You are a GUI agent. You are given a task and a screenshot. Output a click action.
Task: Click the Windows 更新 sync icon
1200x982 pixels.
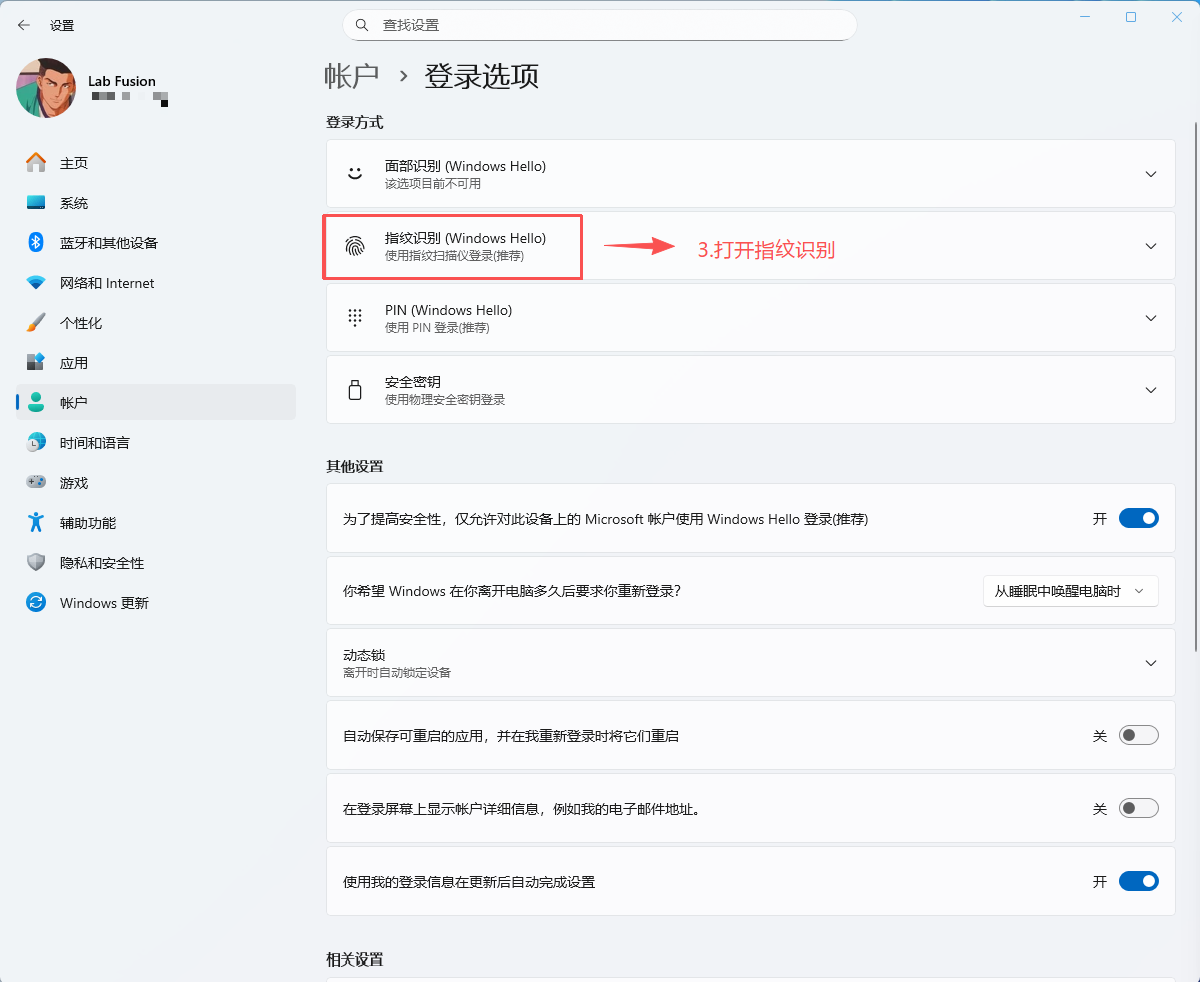(x=36, y=603)
